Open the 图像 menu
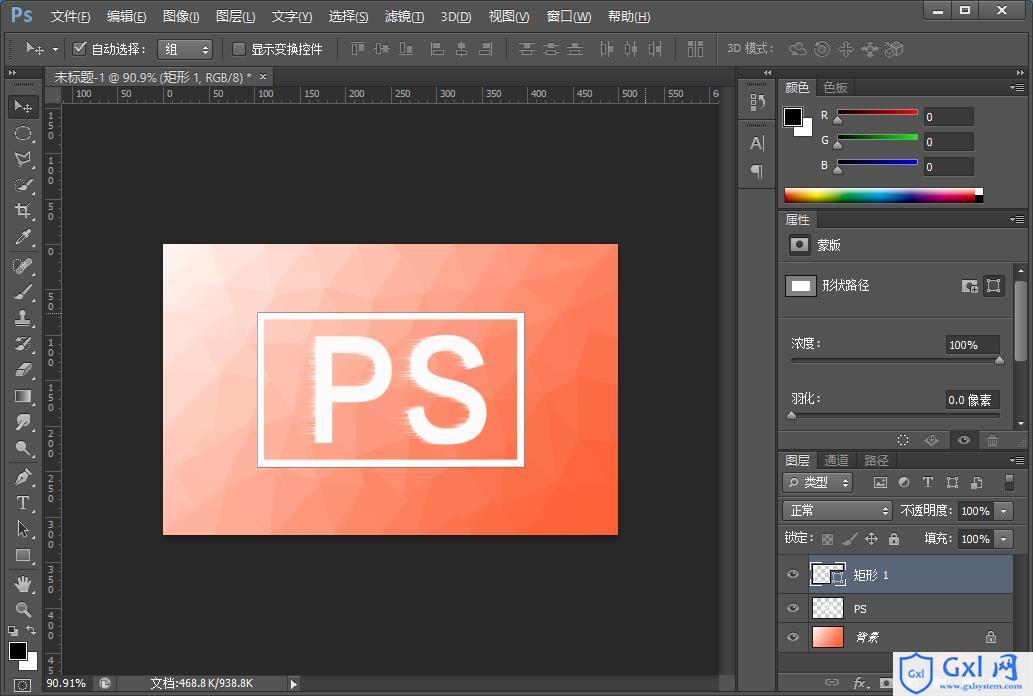Screen dimensions: 1033x696 coord(181,16)
